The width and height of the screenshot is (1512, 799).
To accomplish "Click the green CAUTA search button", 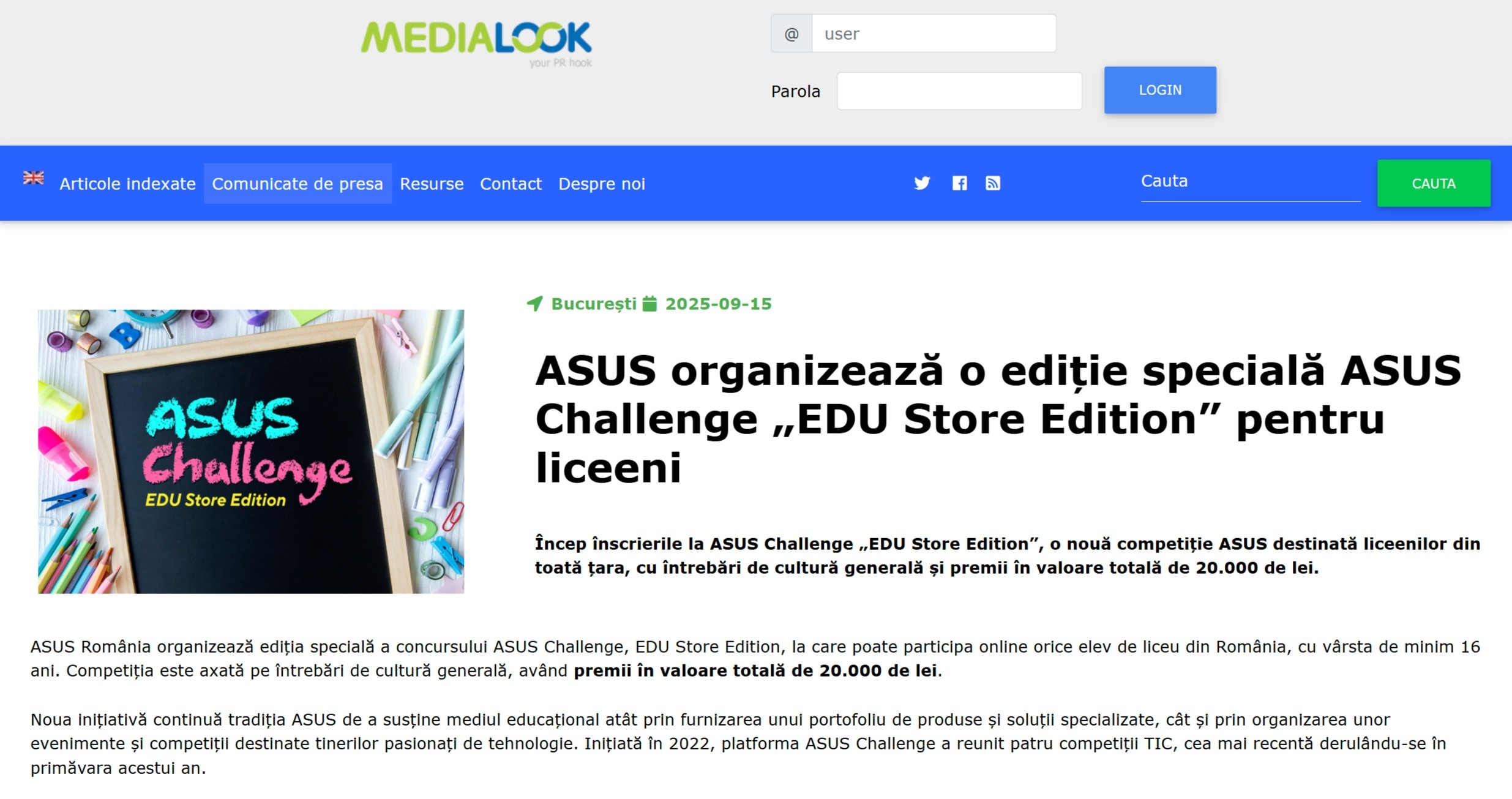I will click(x=1434, y=183).
